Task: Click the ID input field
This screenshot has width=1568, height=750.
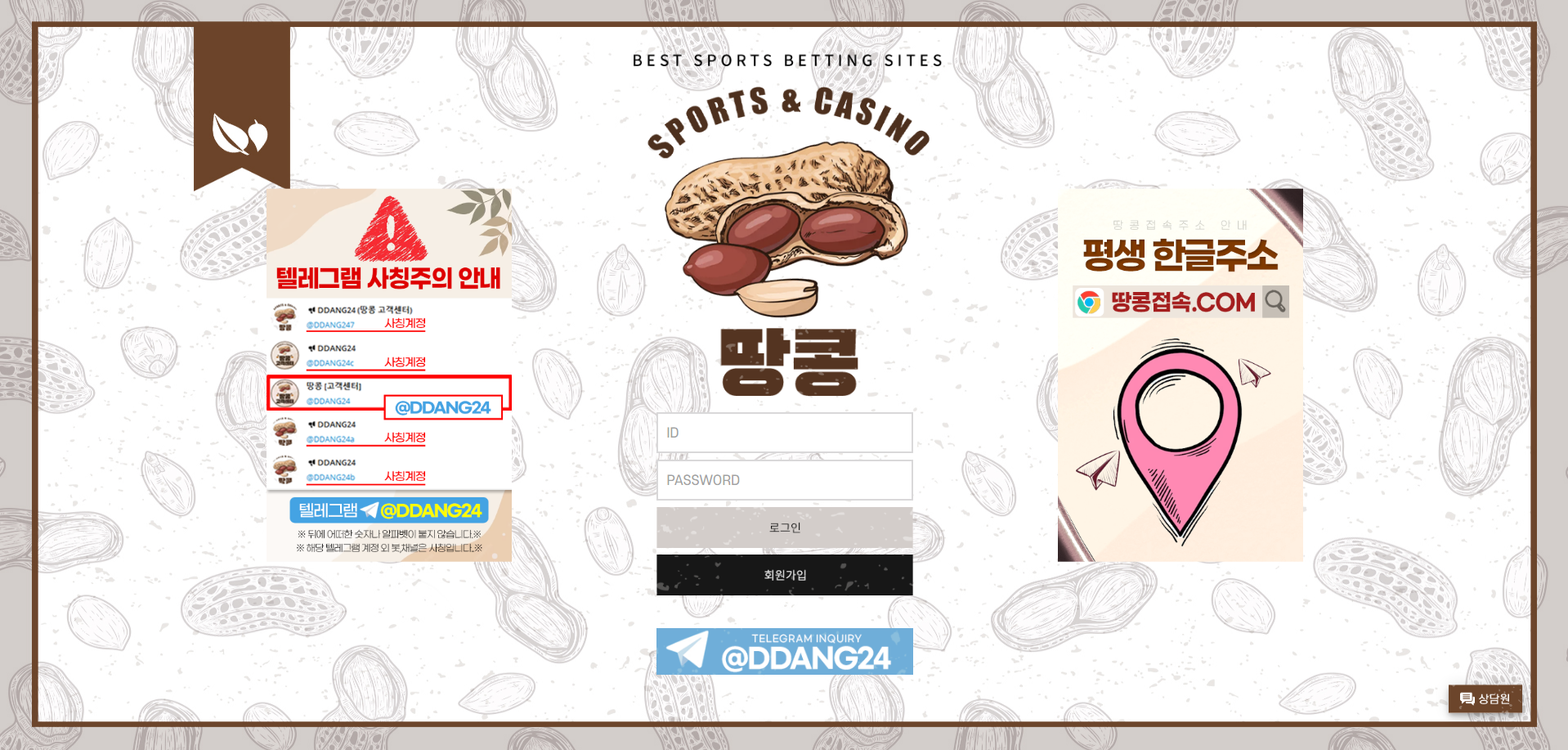Action: click(x=785, y=433)
